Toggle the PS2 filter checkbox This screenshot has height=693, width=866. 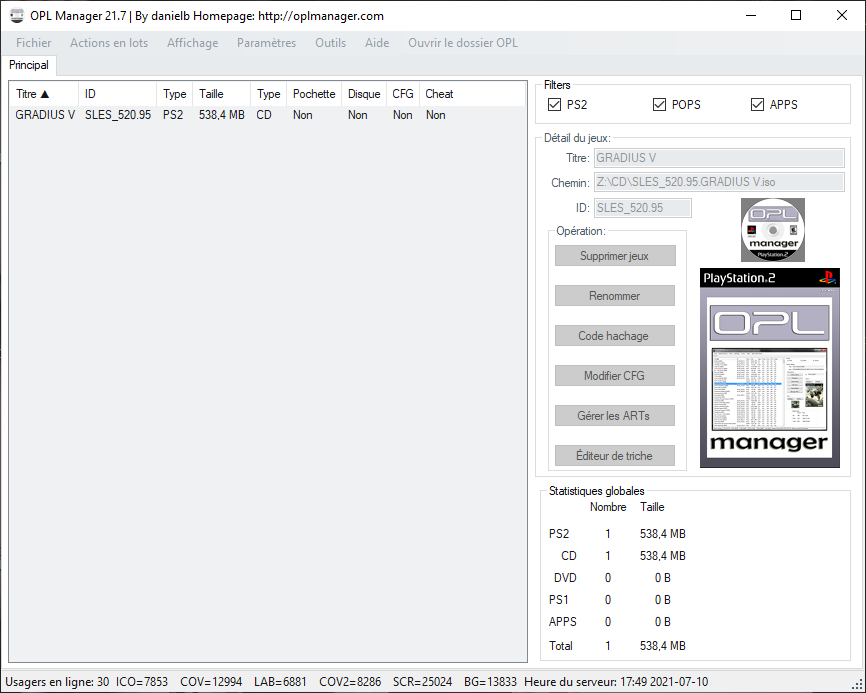pyautogui.click(x=555, y=104)
